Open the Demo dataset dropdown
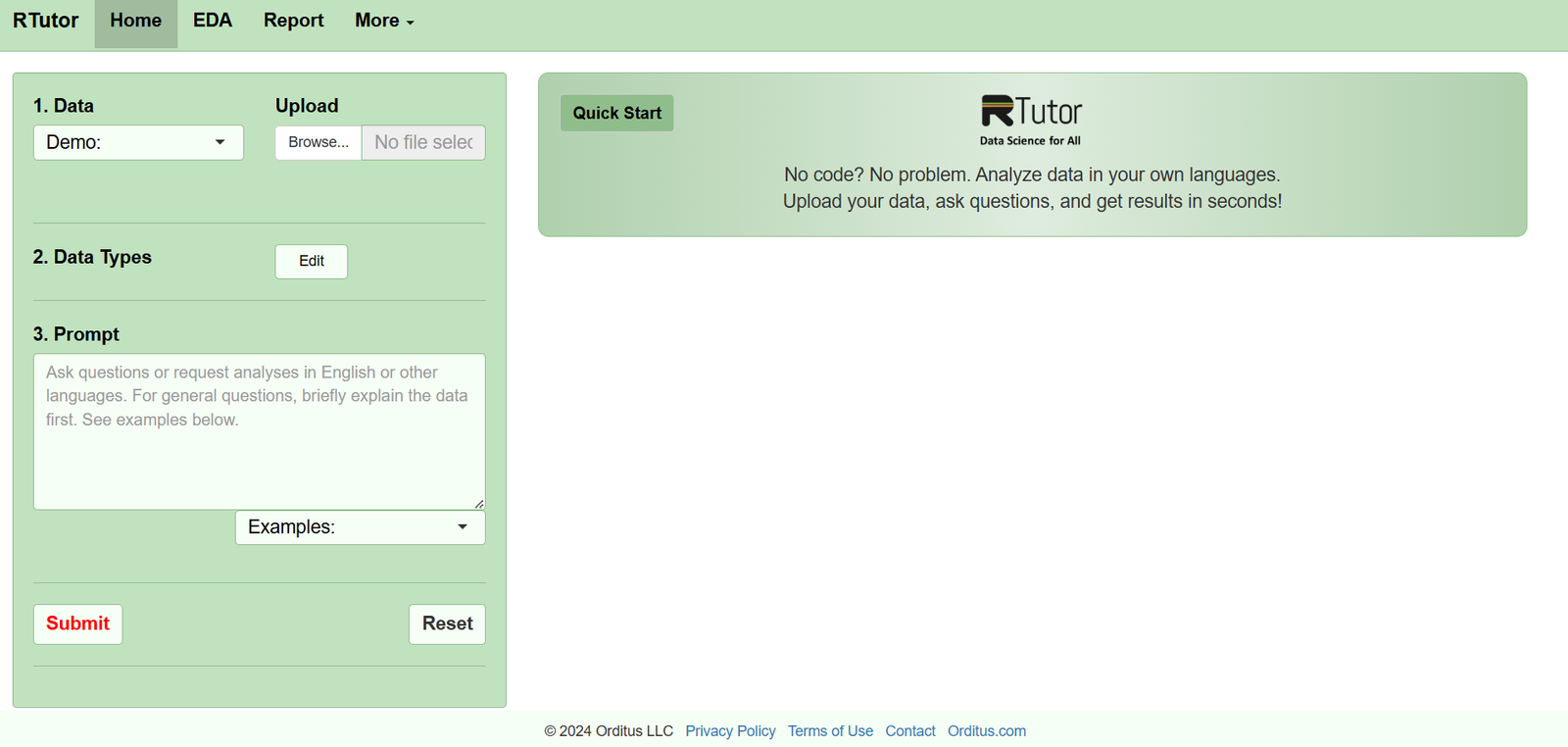 138,143
